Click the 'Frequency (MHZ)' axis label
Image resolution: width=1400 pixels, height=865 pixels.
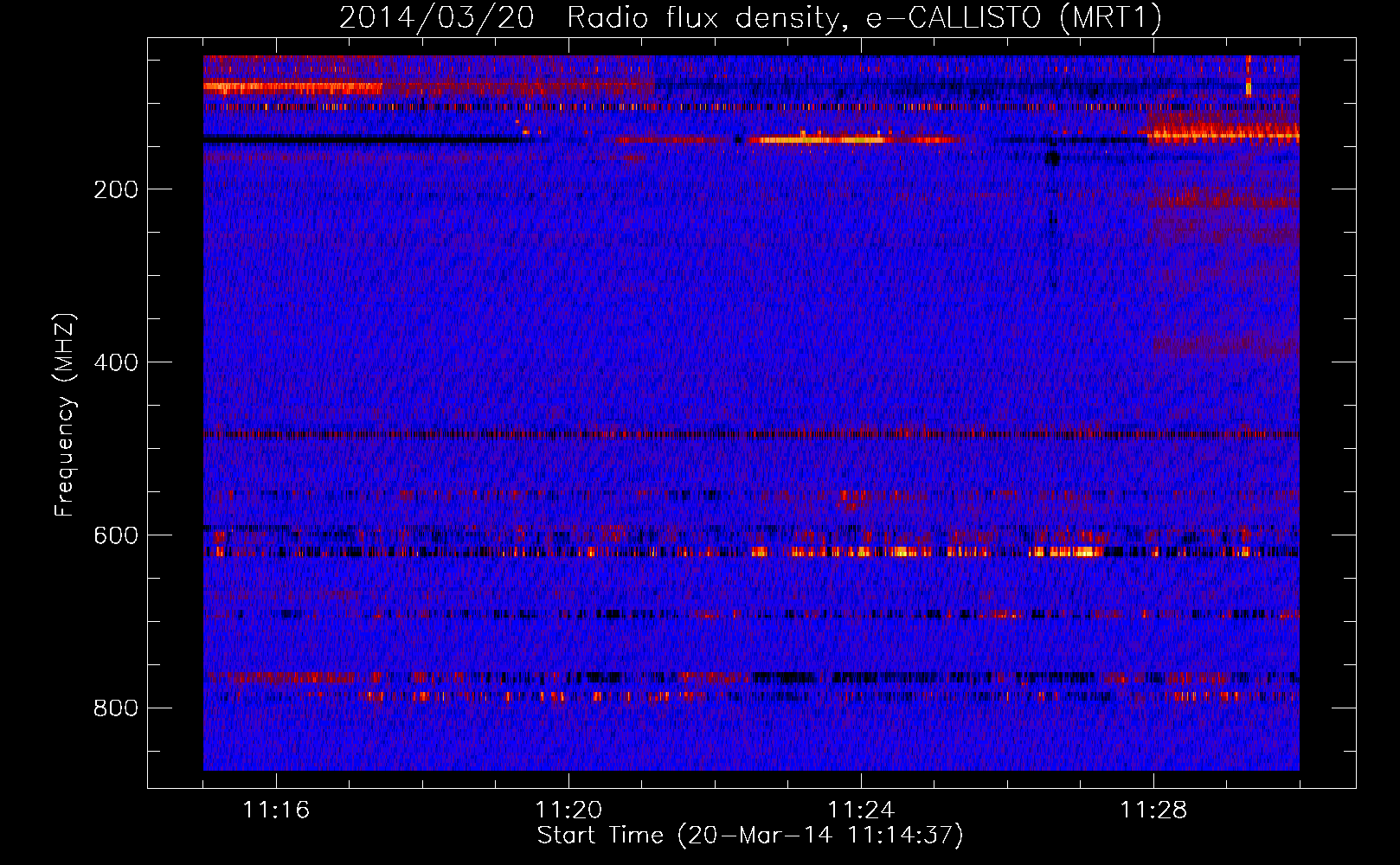tap(65, 415)
